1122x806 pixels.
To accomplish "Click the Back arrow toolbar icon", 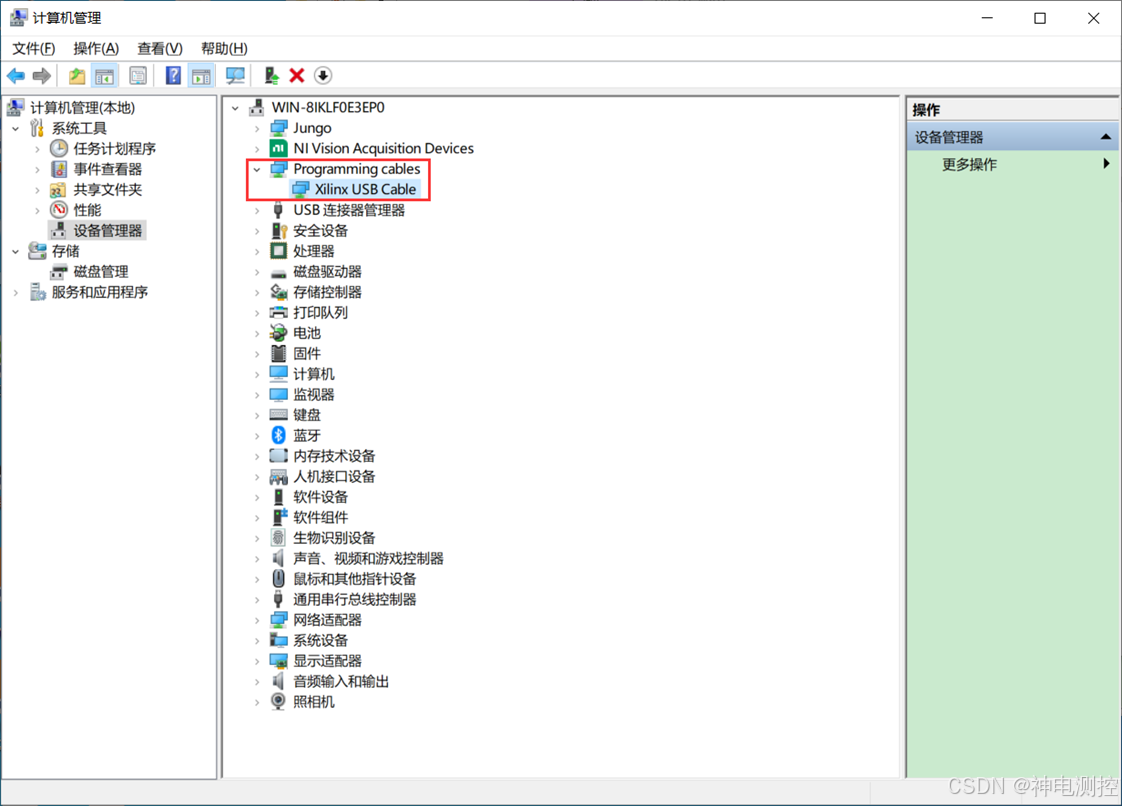I will click(16, 75).
